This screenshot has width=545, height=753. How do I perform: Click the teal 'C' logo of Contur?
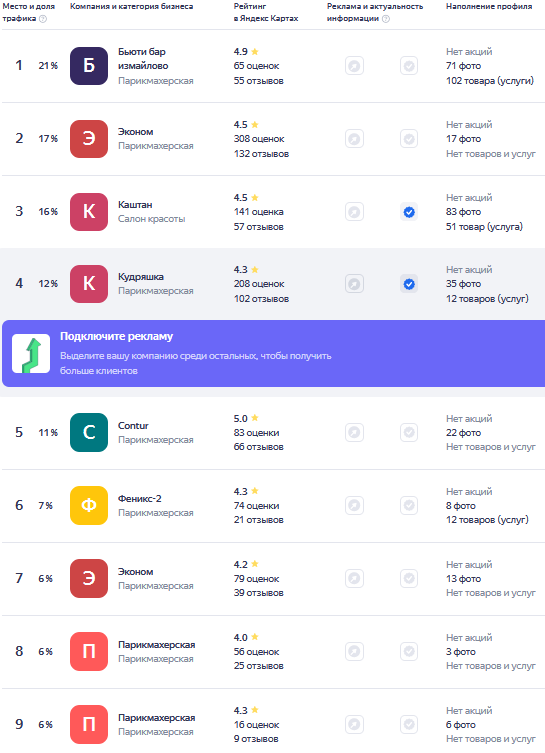pos(89,432)
